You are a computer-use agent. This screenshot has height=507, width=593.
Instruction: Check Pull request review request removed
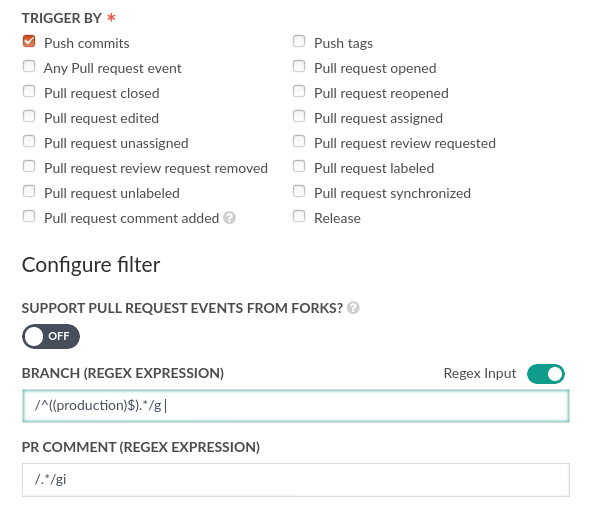coord(29,166)
